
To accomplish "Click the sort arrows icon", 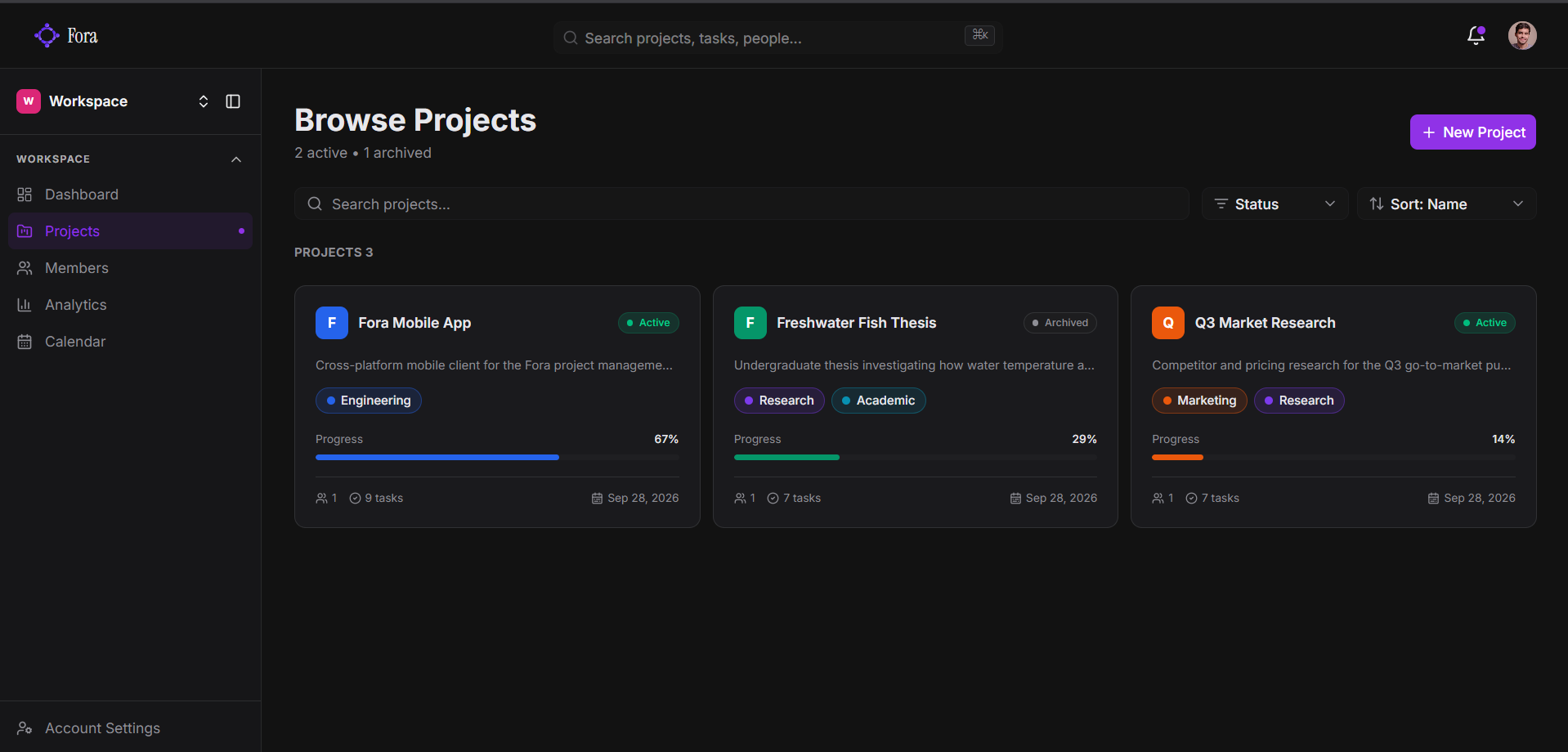I will point(1377,204).
